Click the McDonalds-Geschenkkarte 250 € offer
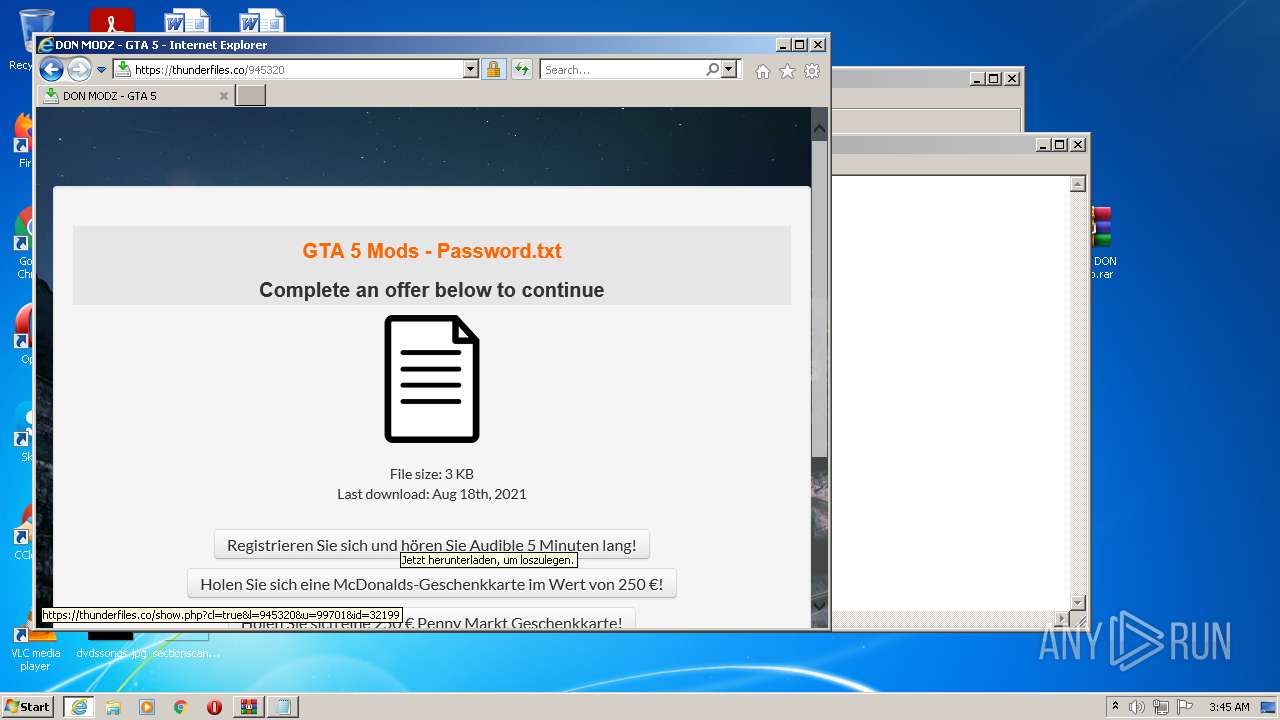1280x720 pixels. click(x=432, y=584)
